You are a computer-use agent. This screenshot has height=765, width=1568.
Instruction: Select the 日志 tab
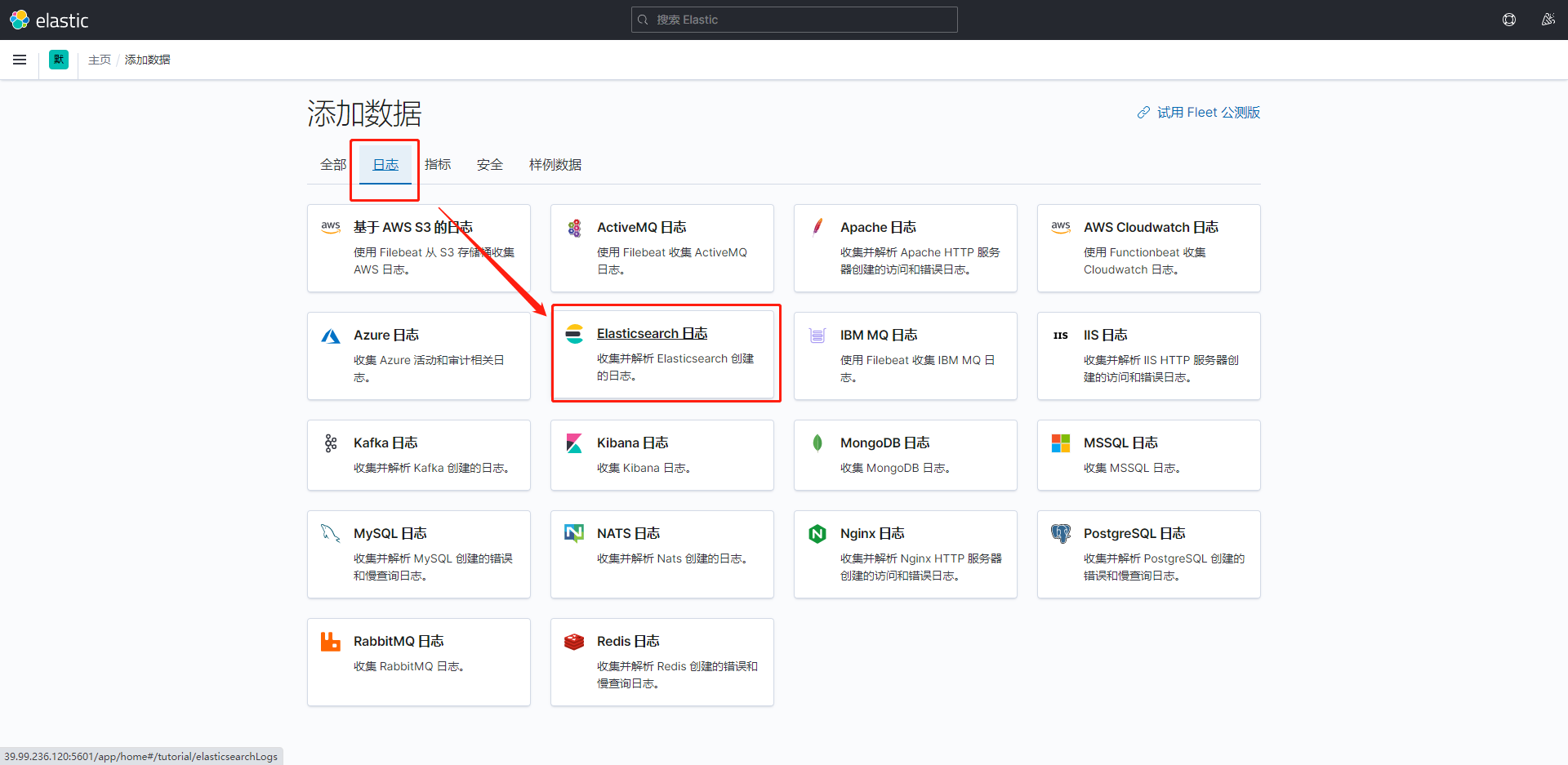(x=385, y=165)
